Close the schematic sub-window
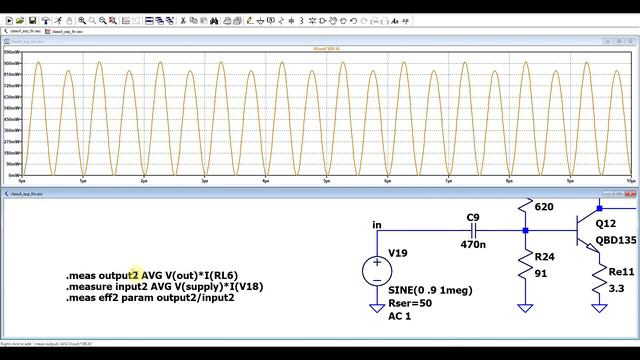The width and height of the screenshot is (640, 360). coord(631,193)
